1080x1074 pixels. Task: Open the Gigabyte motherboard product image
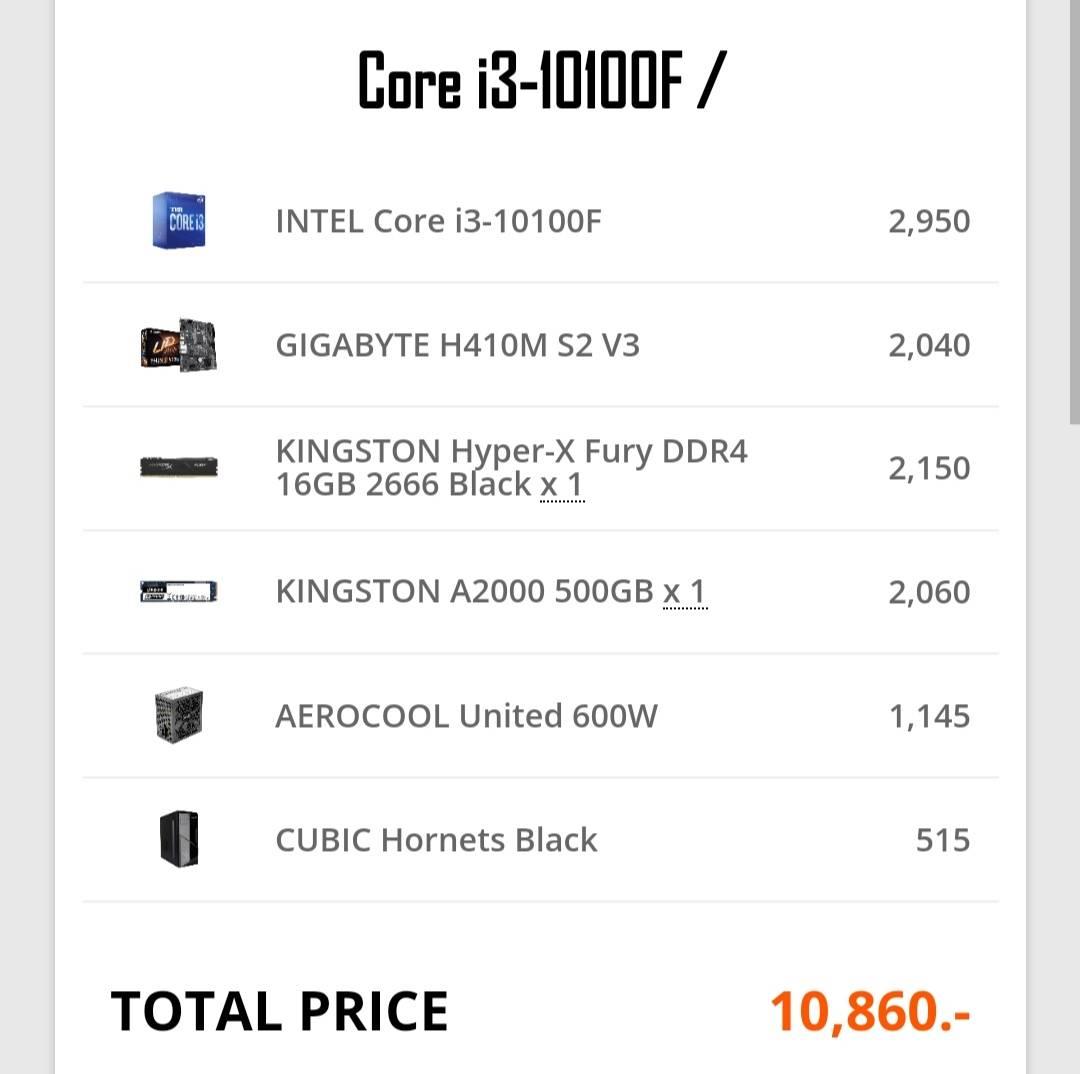coord(179,344)
